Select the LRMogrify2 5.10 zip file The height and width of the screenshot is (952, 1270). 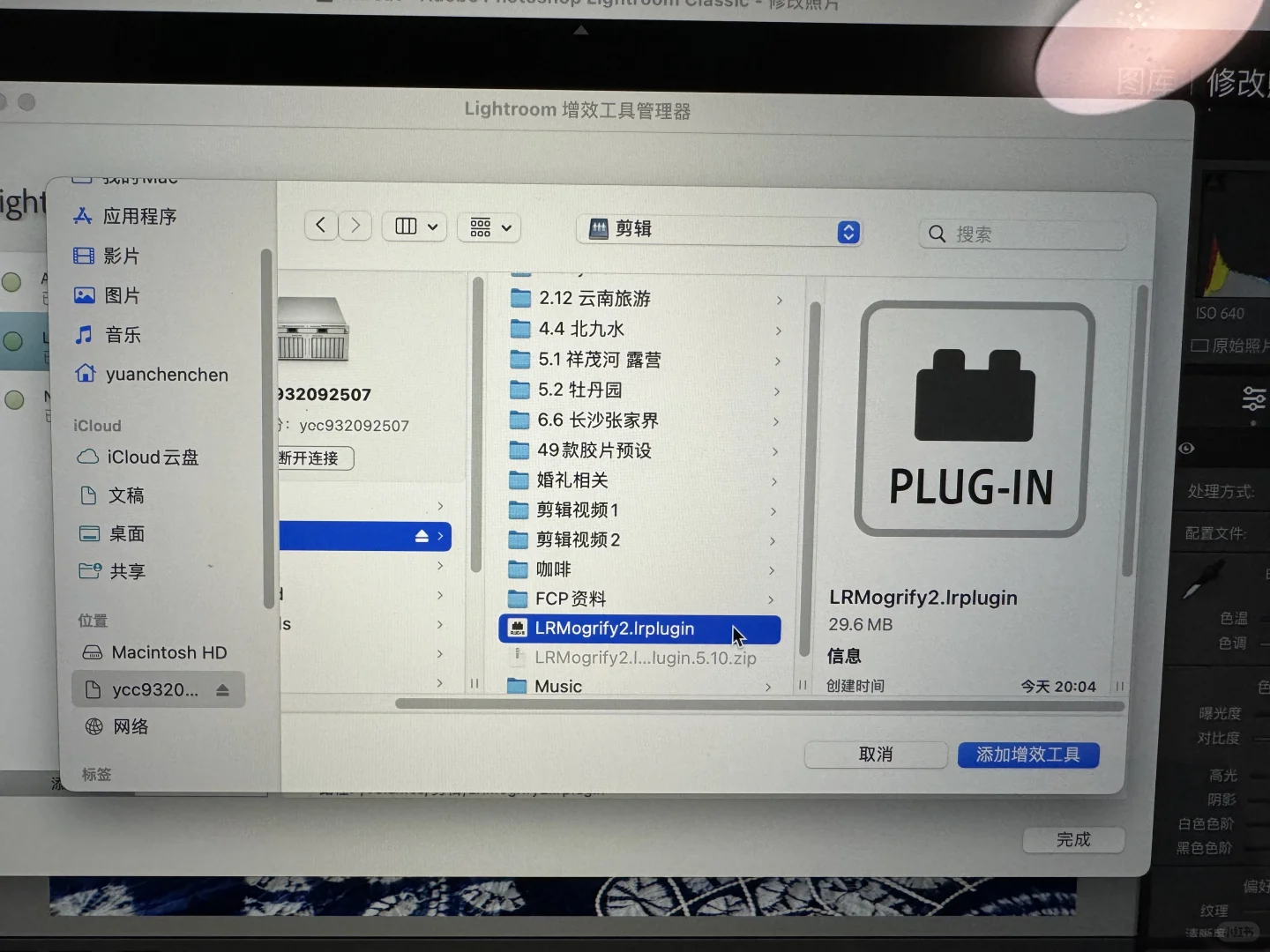click(646, 658)
